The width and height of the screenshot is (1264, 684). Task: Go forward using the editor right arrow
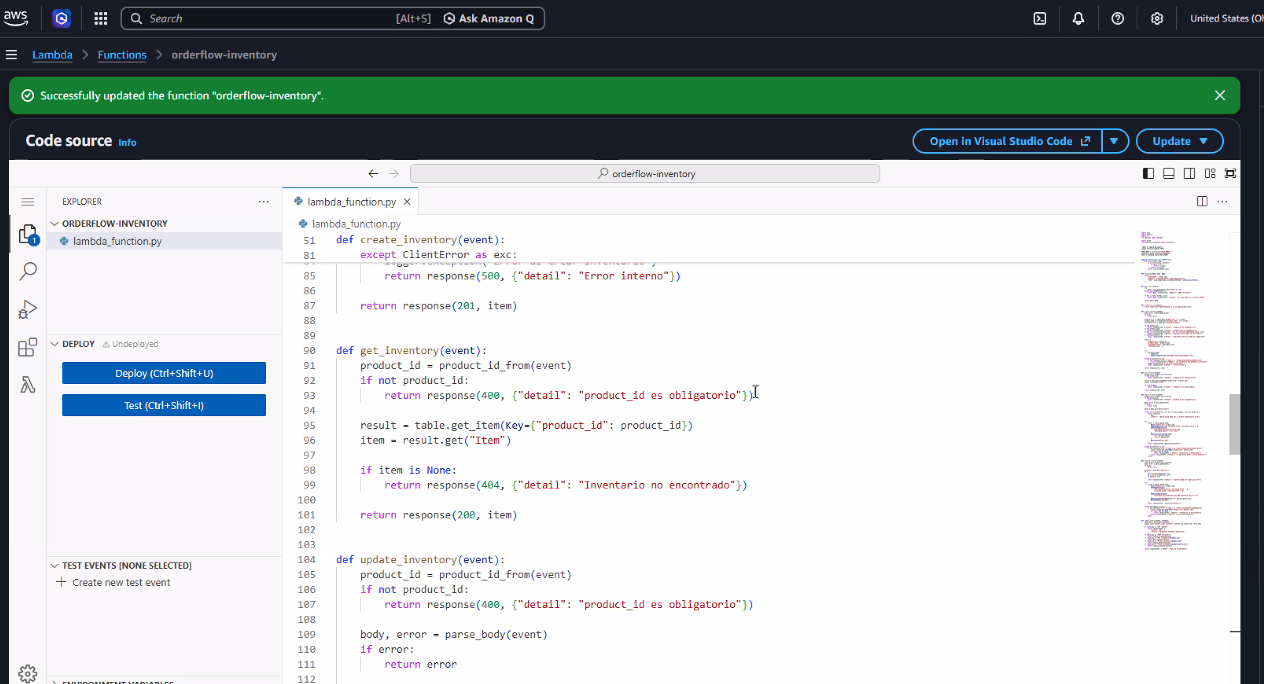coord(394,174)
